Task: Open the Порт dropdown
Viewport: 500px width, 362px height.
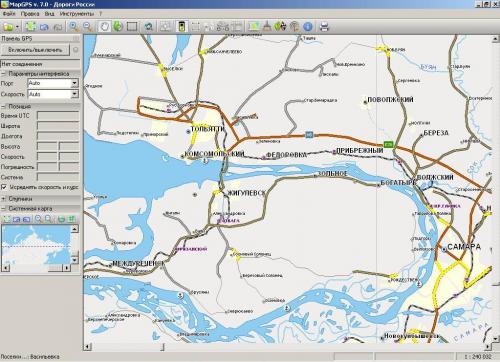Action: [75, 83]
